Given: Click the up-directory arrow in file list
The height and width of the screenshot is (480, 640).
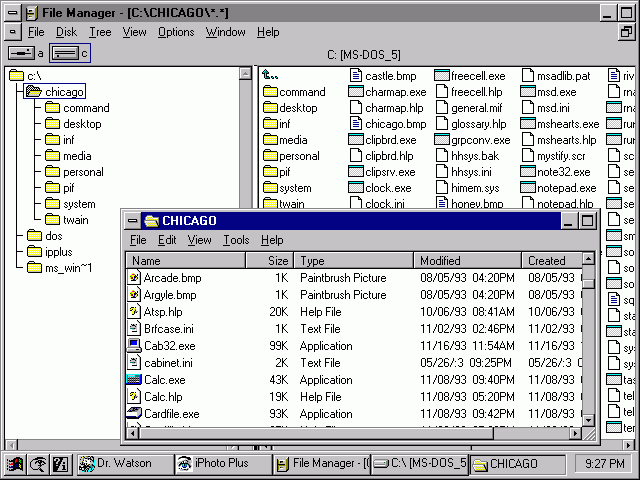Looking at the screenshot, I should click(x=270, y=75).
